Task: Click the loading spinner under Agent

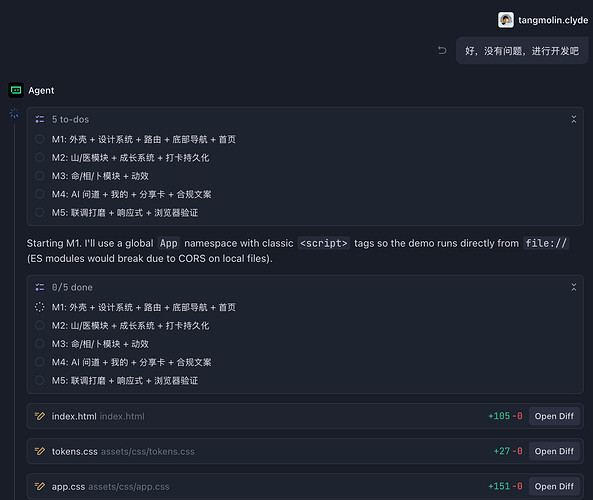Action: (14, 113)
